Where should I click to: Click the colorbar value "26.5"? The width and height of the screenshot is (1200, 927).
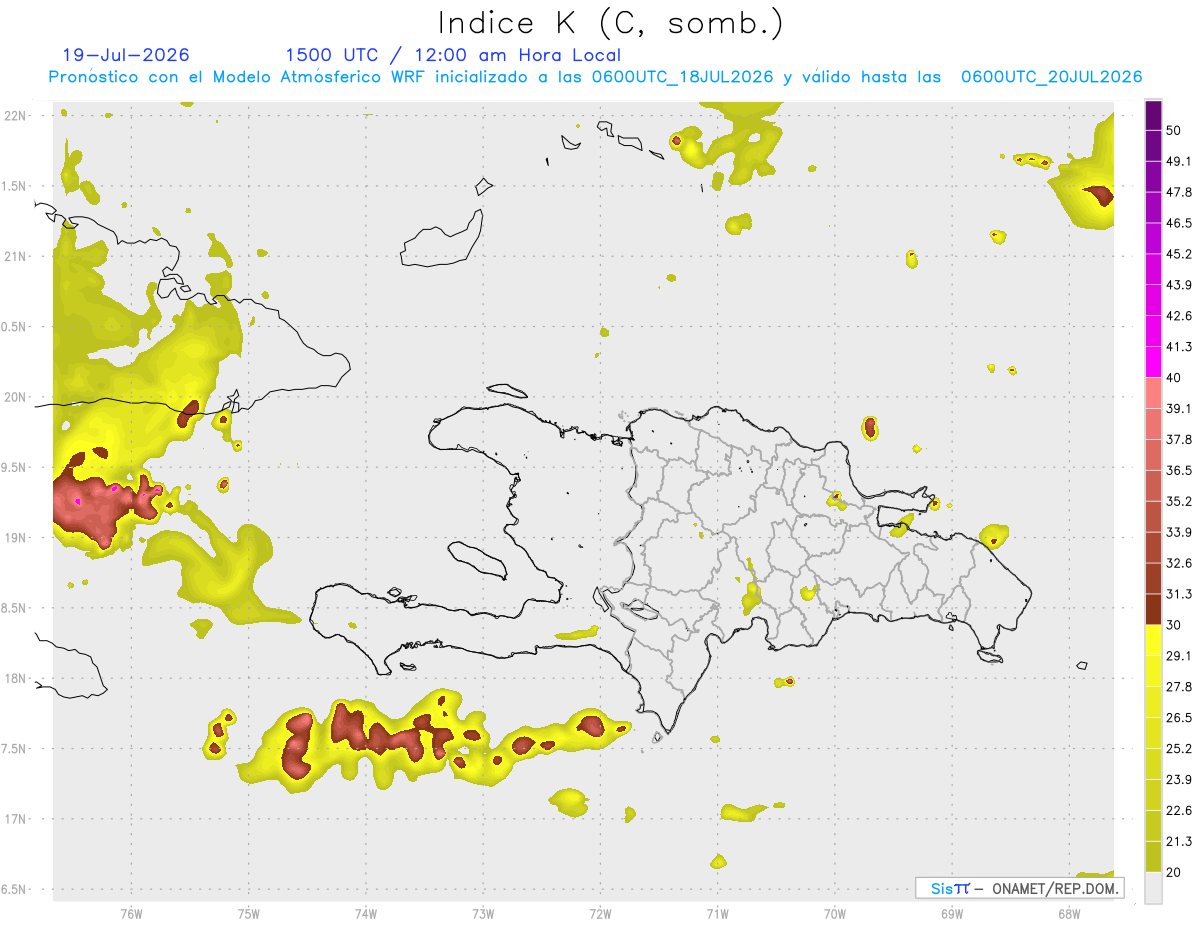1179,718
